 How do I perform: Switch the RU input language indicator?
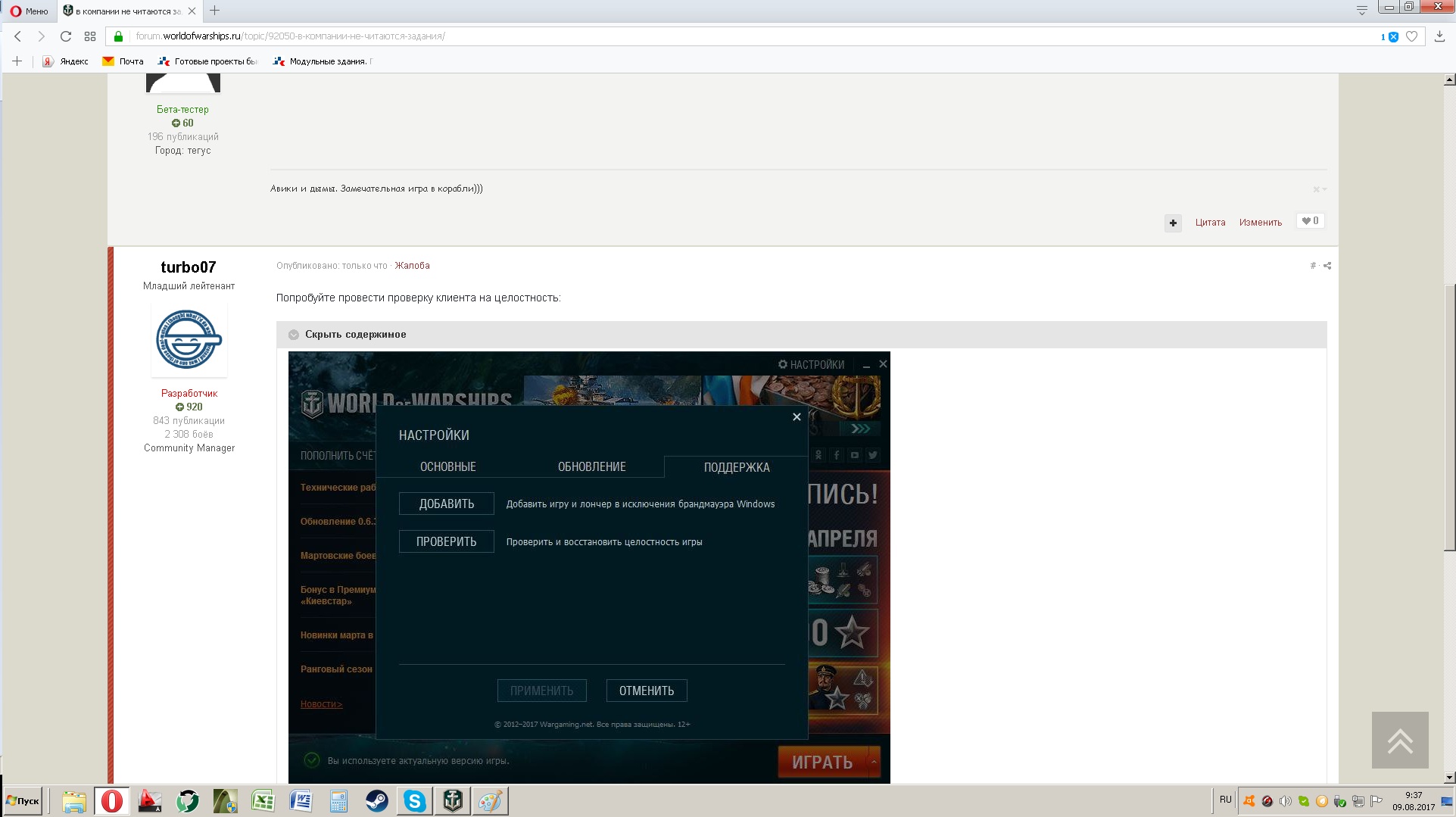click(1226, 800)
